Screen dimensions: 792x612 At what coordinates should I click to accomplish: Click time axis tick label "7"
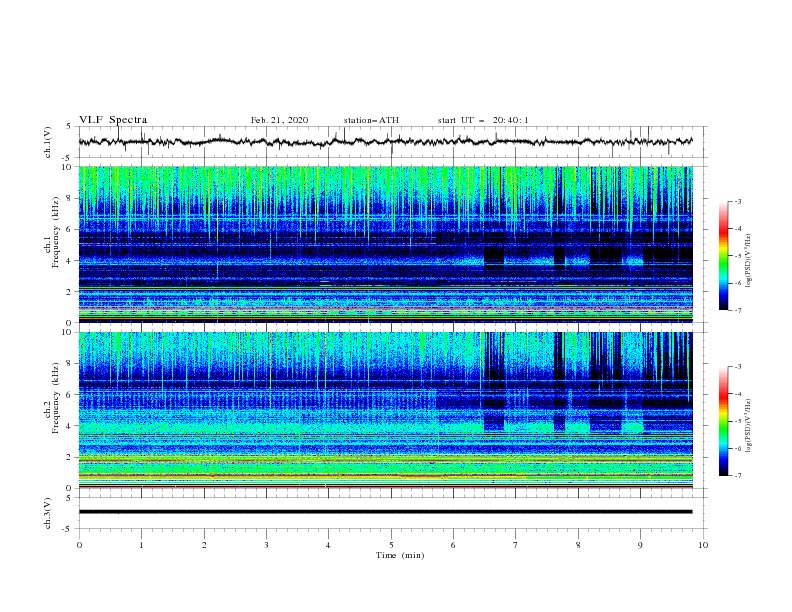point(516,545)
